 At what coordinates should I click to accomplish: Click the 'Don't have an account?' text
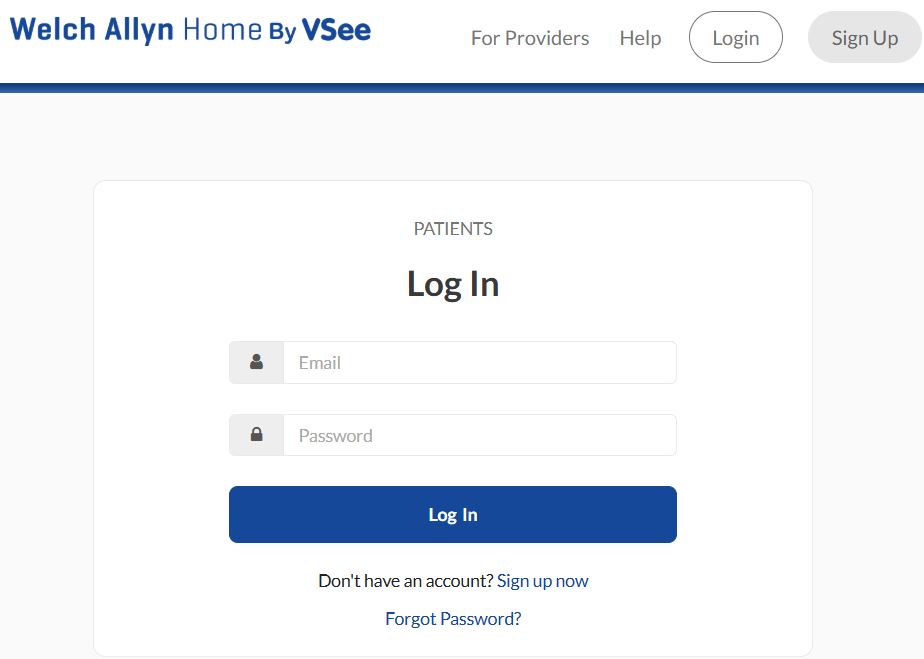(405, 581)
